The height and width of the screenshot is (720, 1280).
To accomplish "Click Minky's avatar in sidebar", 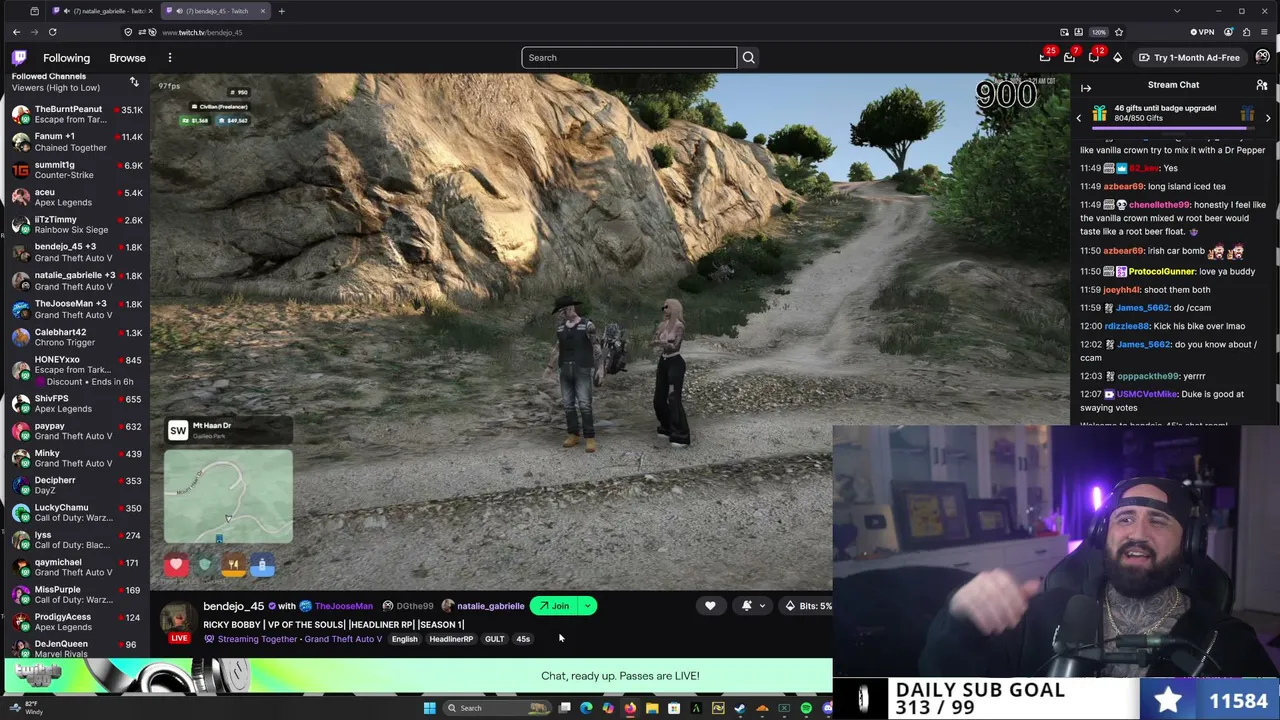I will pos(20,458).
